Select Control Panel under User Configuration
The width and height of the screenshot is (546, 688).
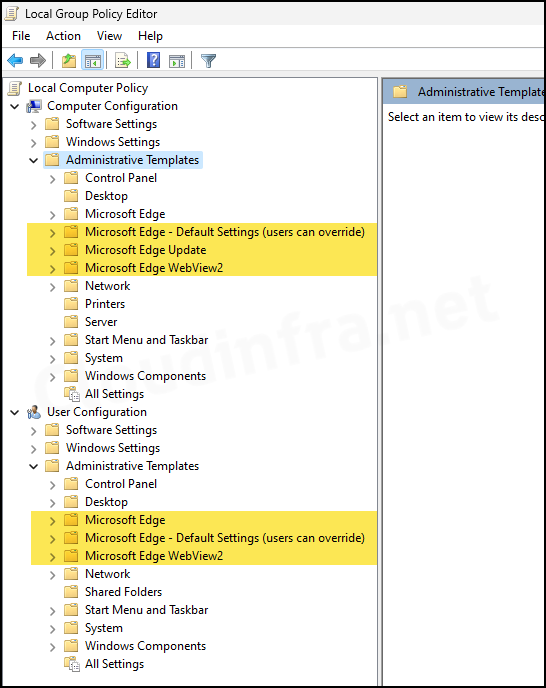coord(121,484)
